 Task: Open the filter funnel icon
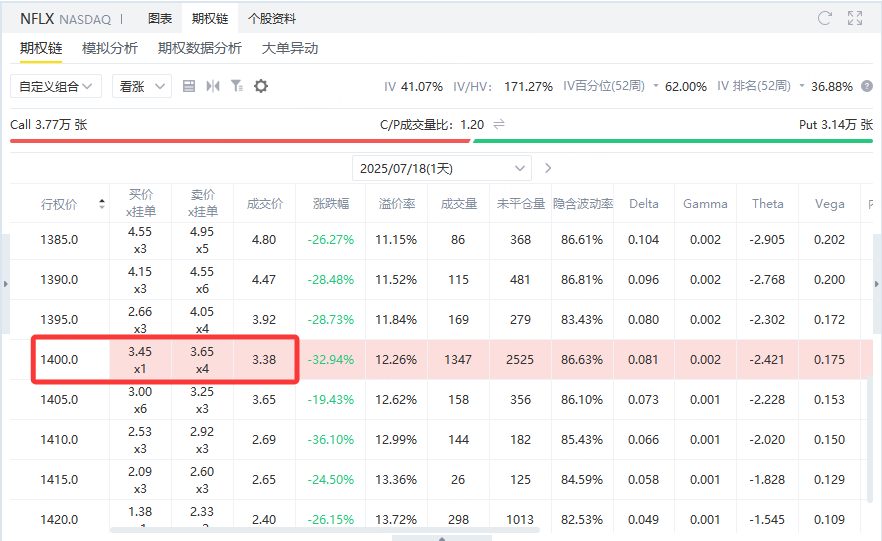[x=237, y=86]
